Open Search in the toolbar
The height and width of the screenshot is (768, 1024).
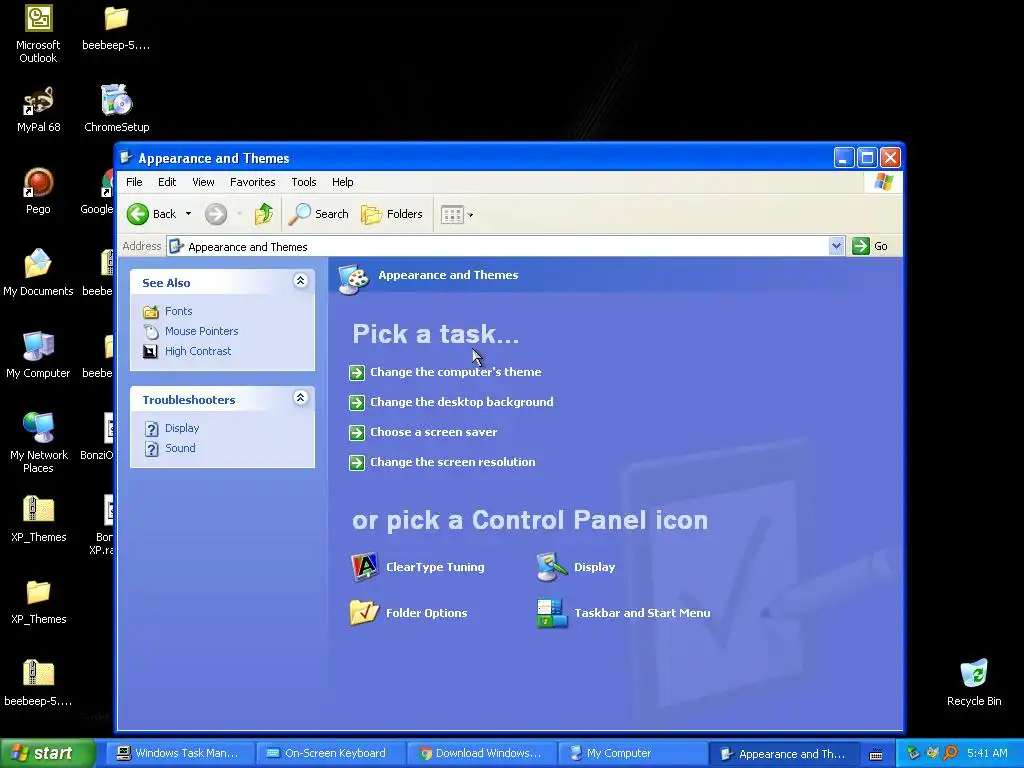pos(319,214)
